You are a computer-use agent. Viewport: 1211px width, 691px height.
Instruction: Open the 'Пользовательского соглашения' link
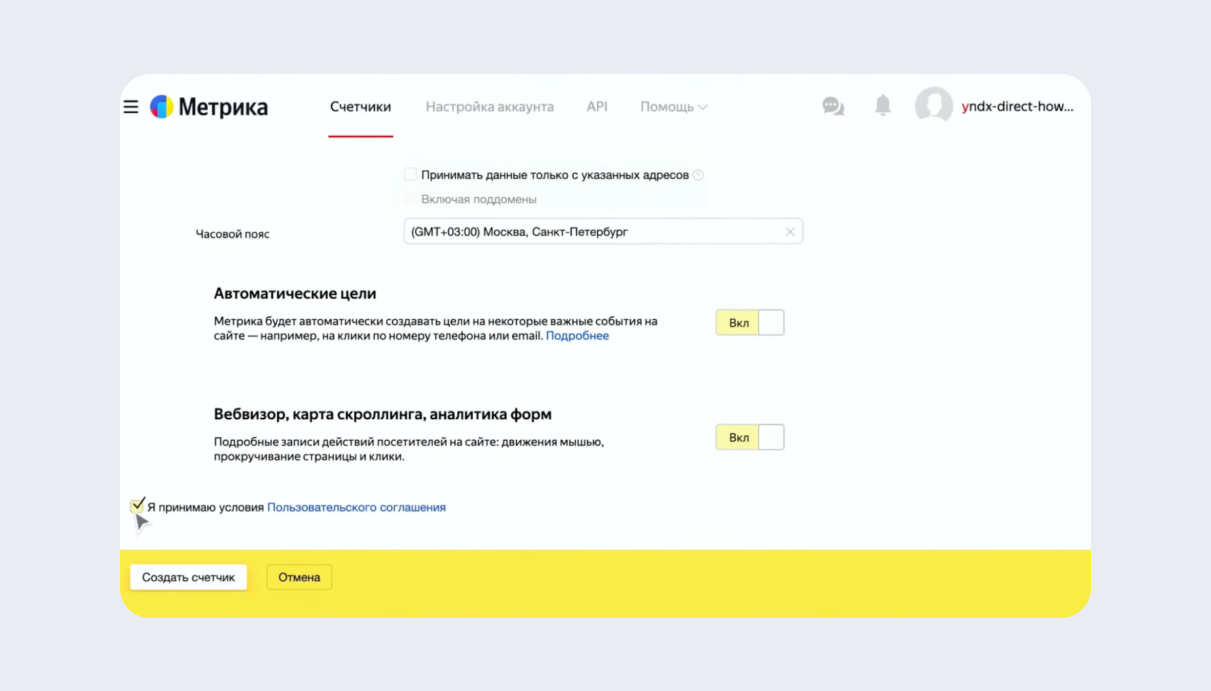[356, 507]
